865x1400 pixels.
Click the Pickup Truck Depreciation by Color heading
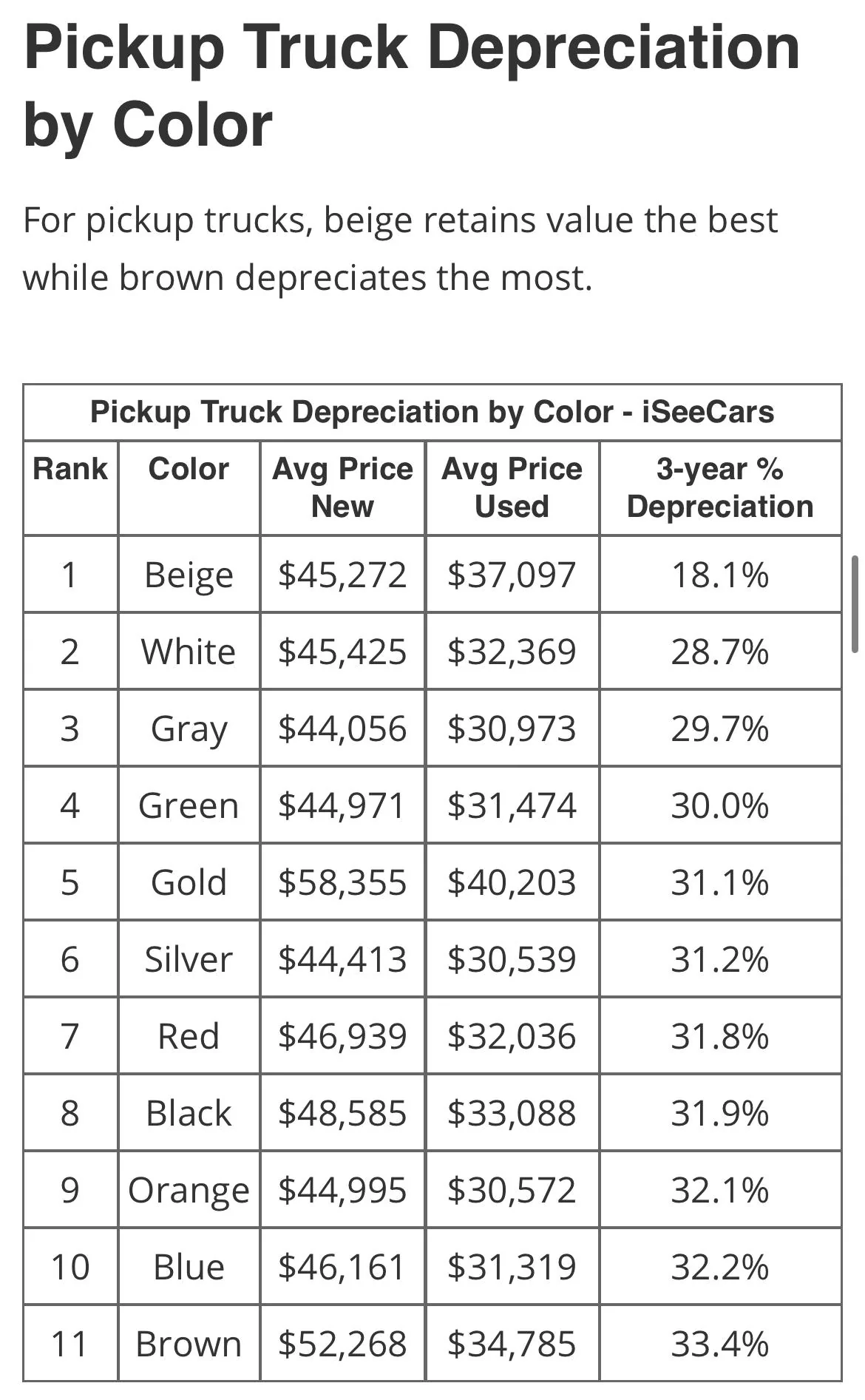(x=412, y=86)
